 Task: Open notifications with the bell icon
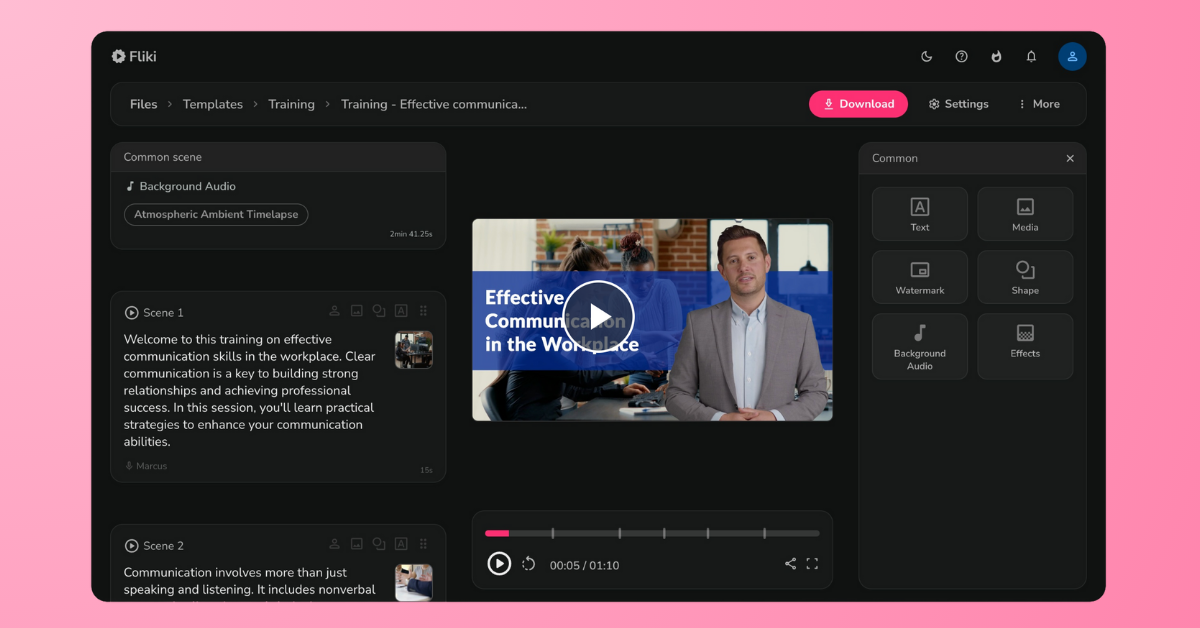tap(1031, 57)
